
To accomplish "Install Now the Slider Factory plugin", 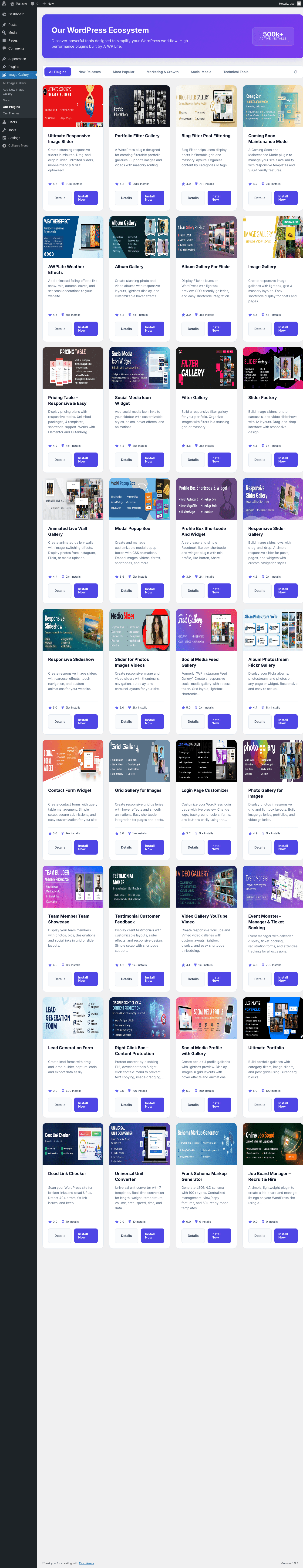I will [x=286, y=459].
